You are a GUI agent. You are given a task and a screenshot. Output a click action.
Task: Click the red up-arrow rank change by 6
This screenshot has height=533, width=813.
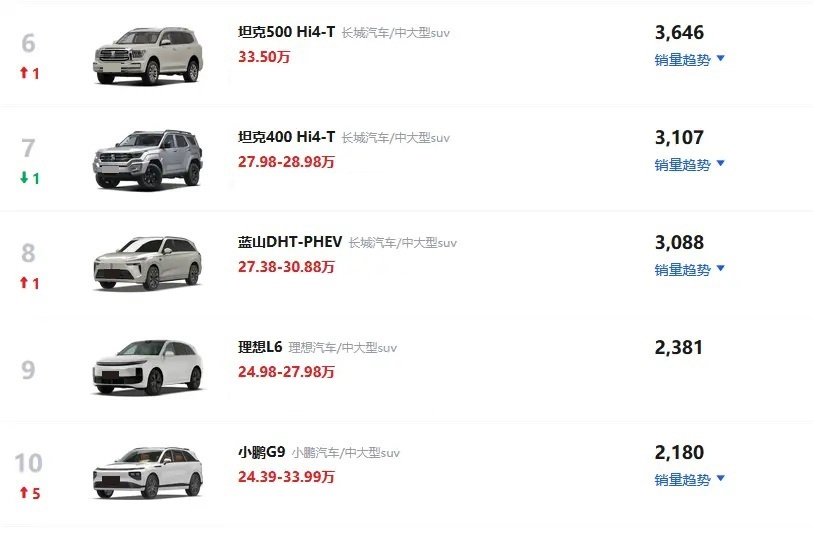point(30,73)
